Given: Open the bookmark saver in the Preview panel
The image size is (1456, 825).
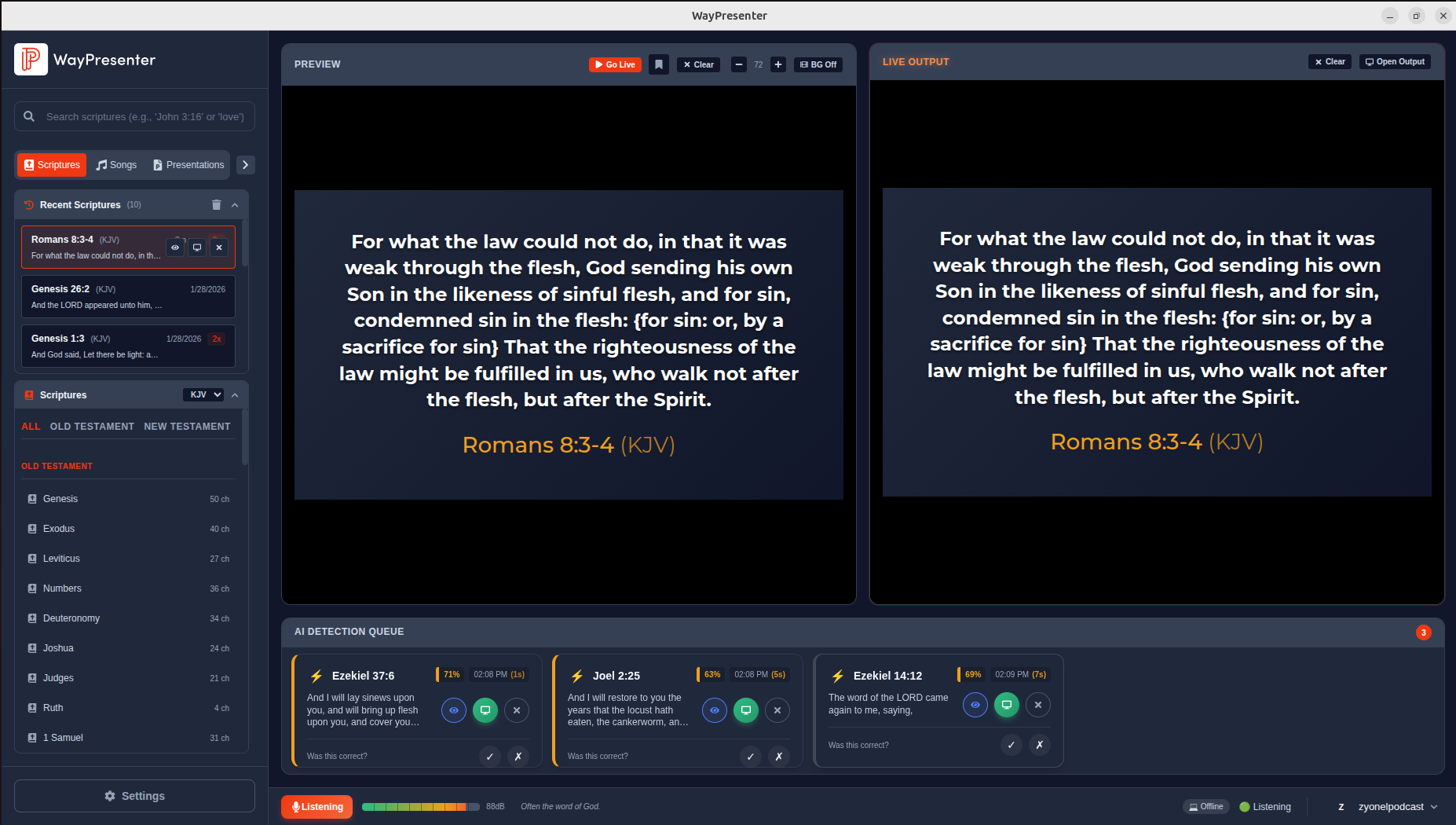Looking at the screenshot, I should pyautogui.click(x=658, y=64).
